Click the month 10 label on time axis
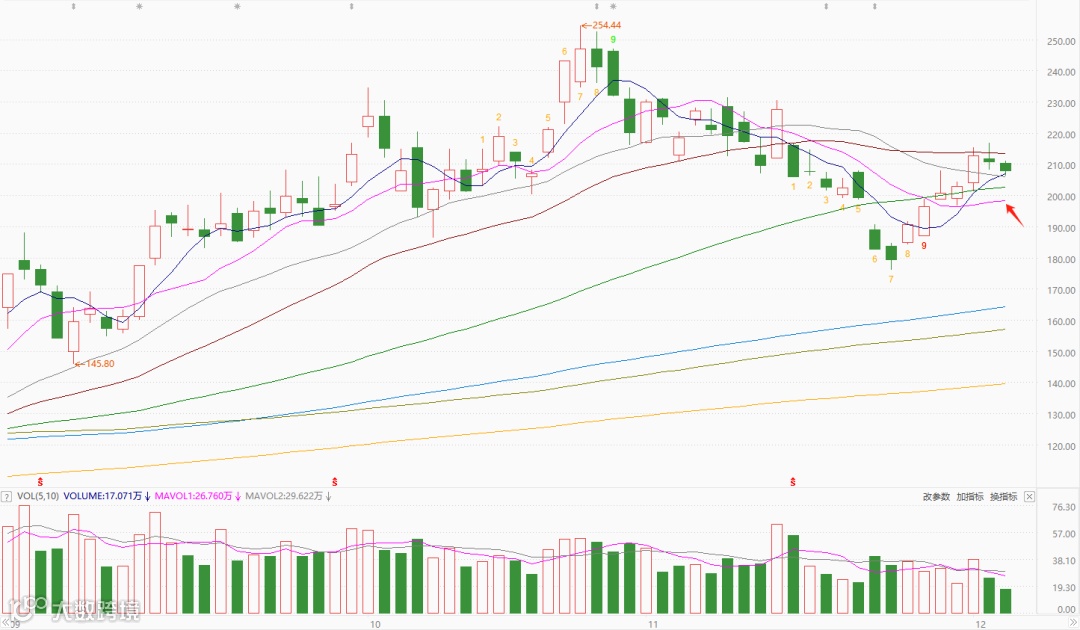The height and width of the screenshot is (630, 1080). pyautogui.click(x=375, y=624)
